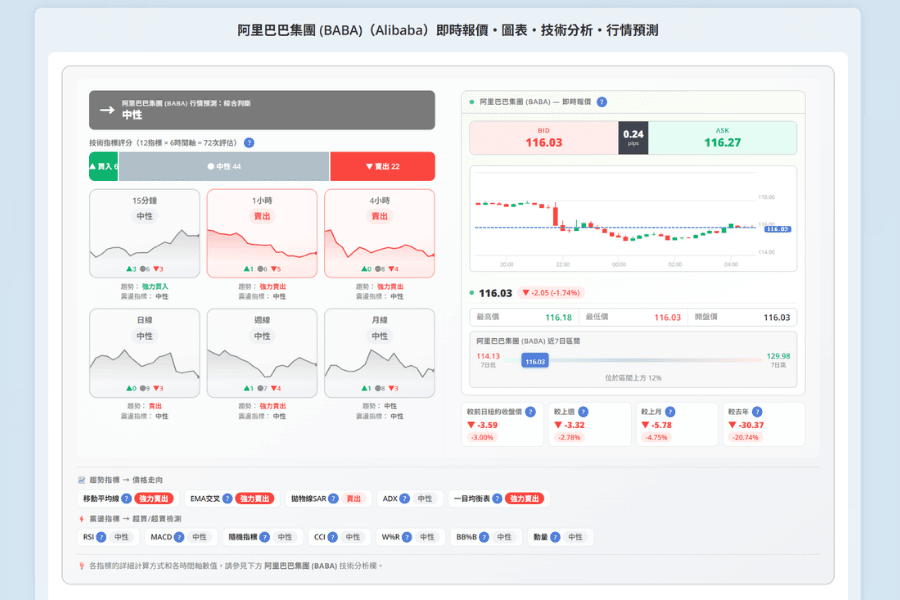Click help icon beside ADX

coord(405,498)
